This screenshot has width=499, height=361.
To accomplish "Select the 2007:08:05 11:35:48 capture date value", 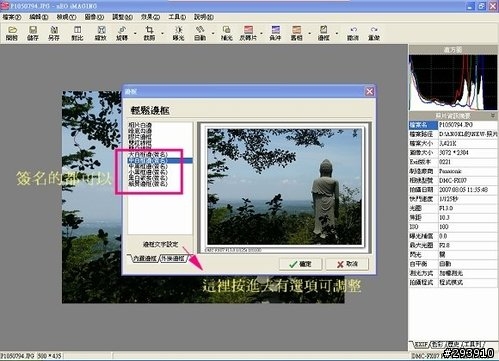I will tap(463, 190).
